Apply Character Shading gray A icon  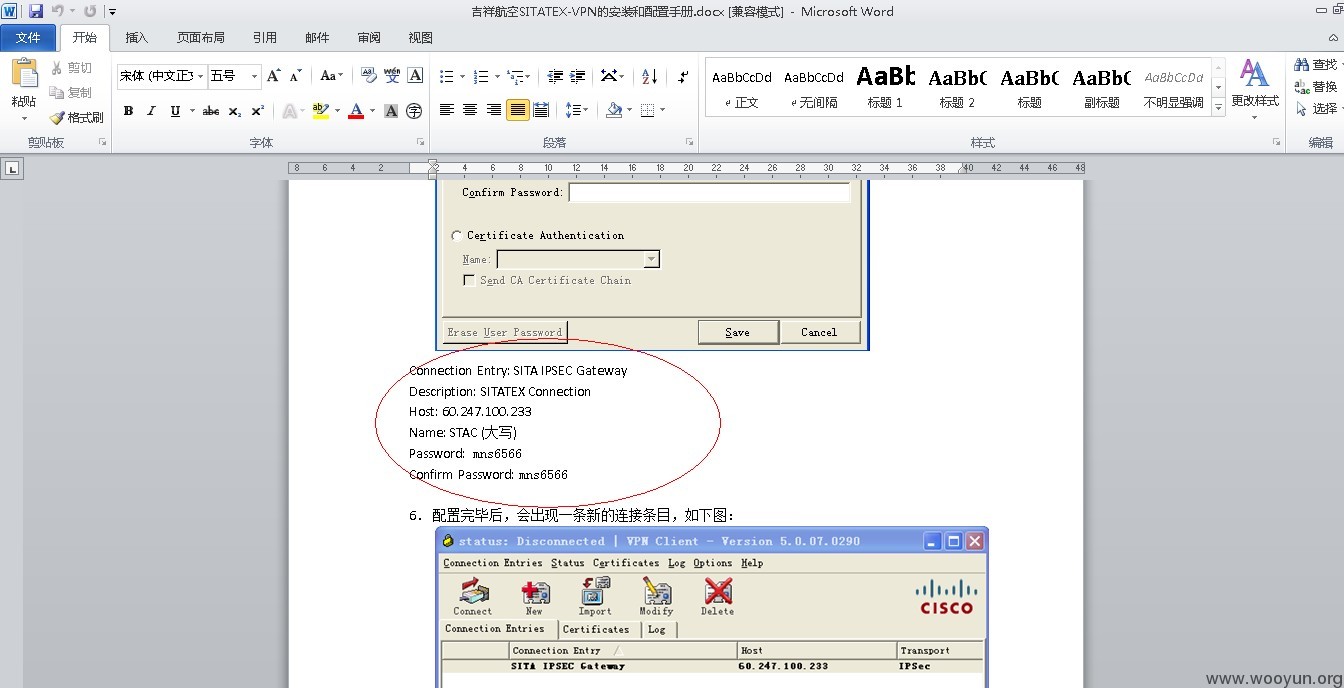(x=391, y=111)
